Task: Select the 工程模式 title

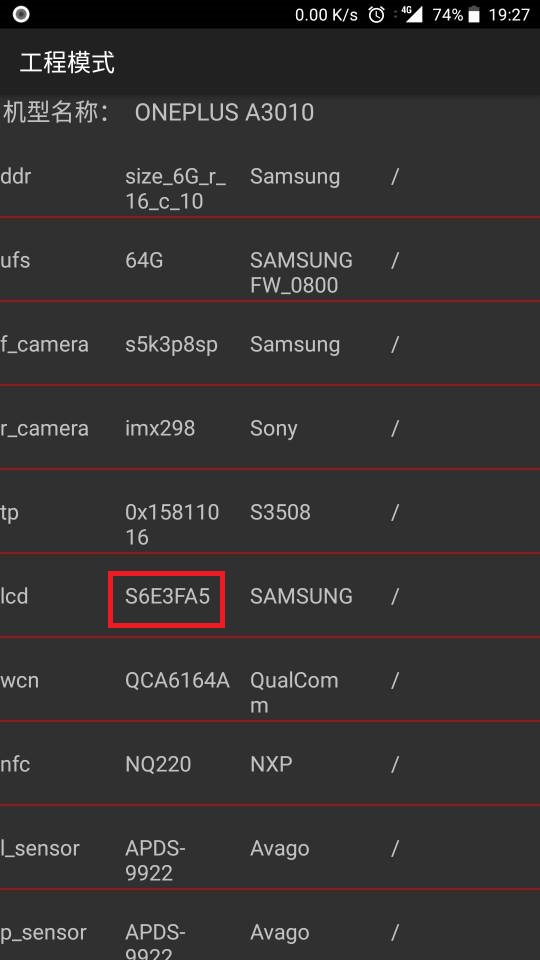Action: (67, 63)
